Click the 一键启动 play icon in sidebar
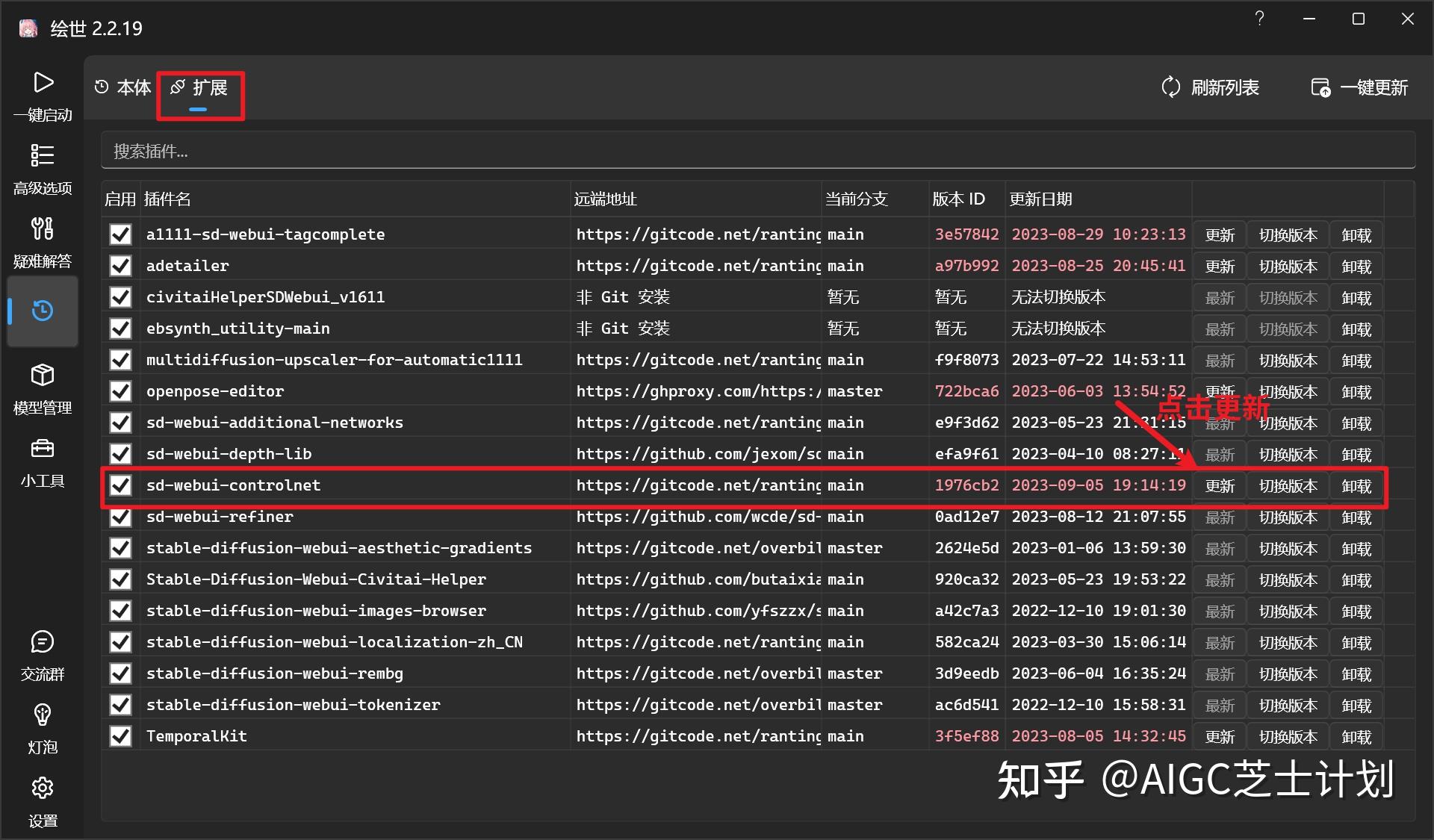Image resolution: width=1434 pixels, height=840 pixels. click(43, 84)
